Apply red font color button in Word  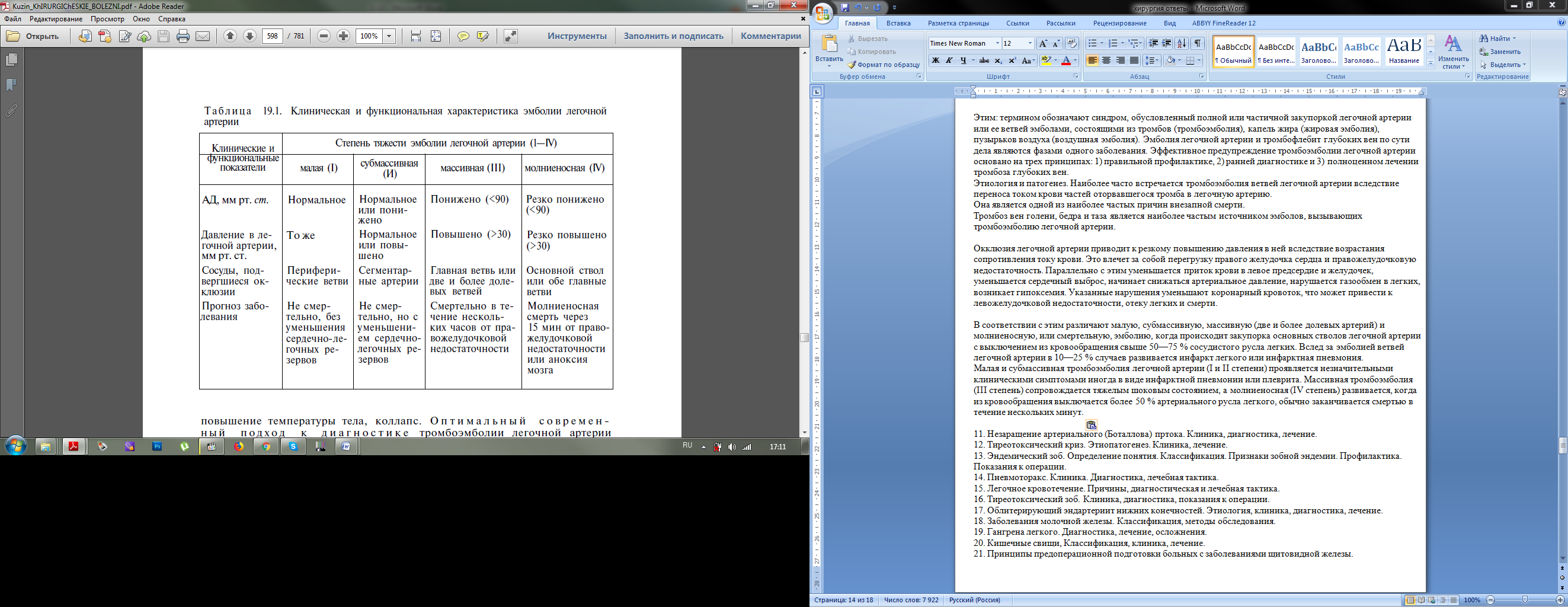[x=1066, y=60]
